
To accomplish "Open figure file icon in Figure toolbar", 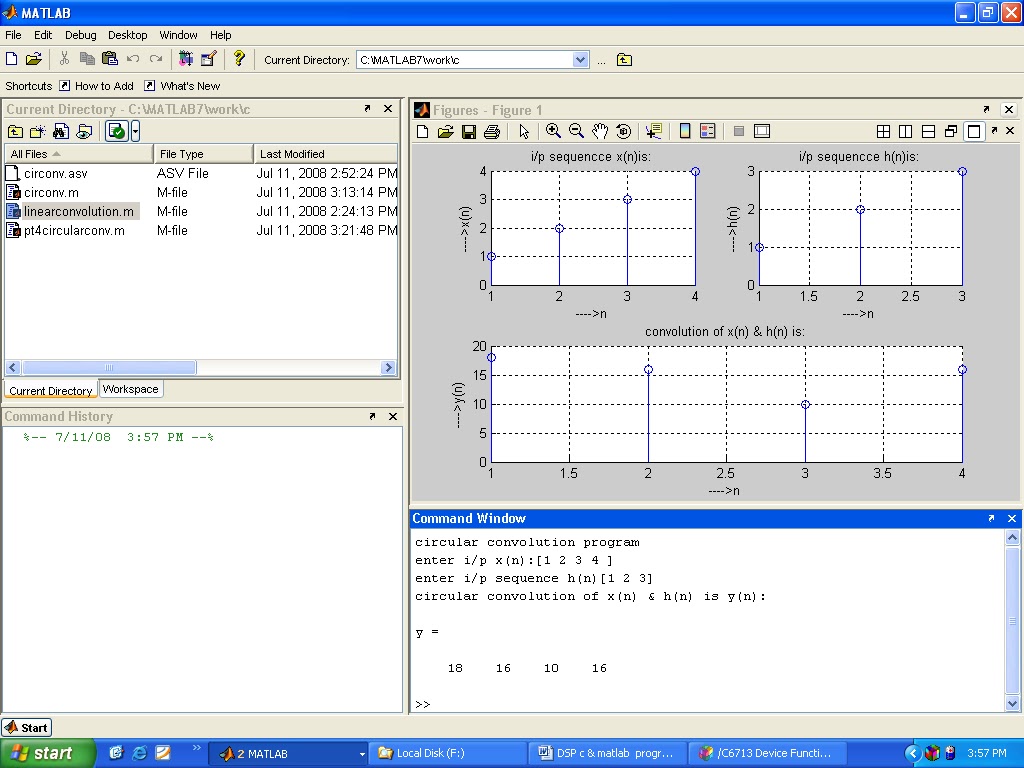I will pyautogui.click(x=445, y=132).
